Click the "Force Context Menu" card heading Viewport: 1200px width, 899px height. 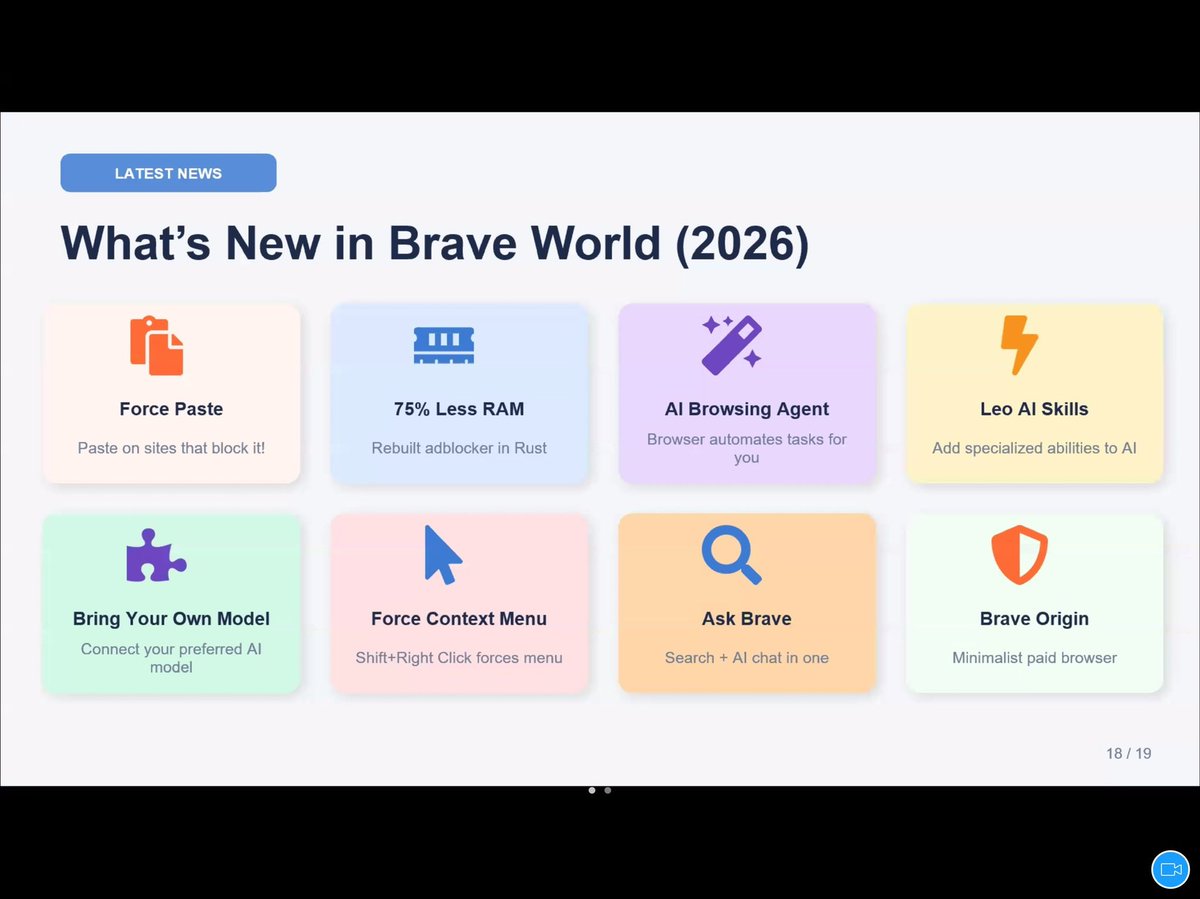click(459, 619)
